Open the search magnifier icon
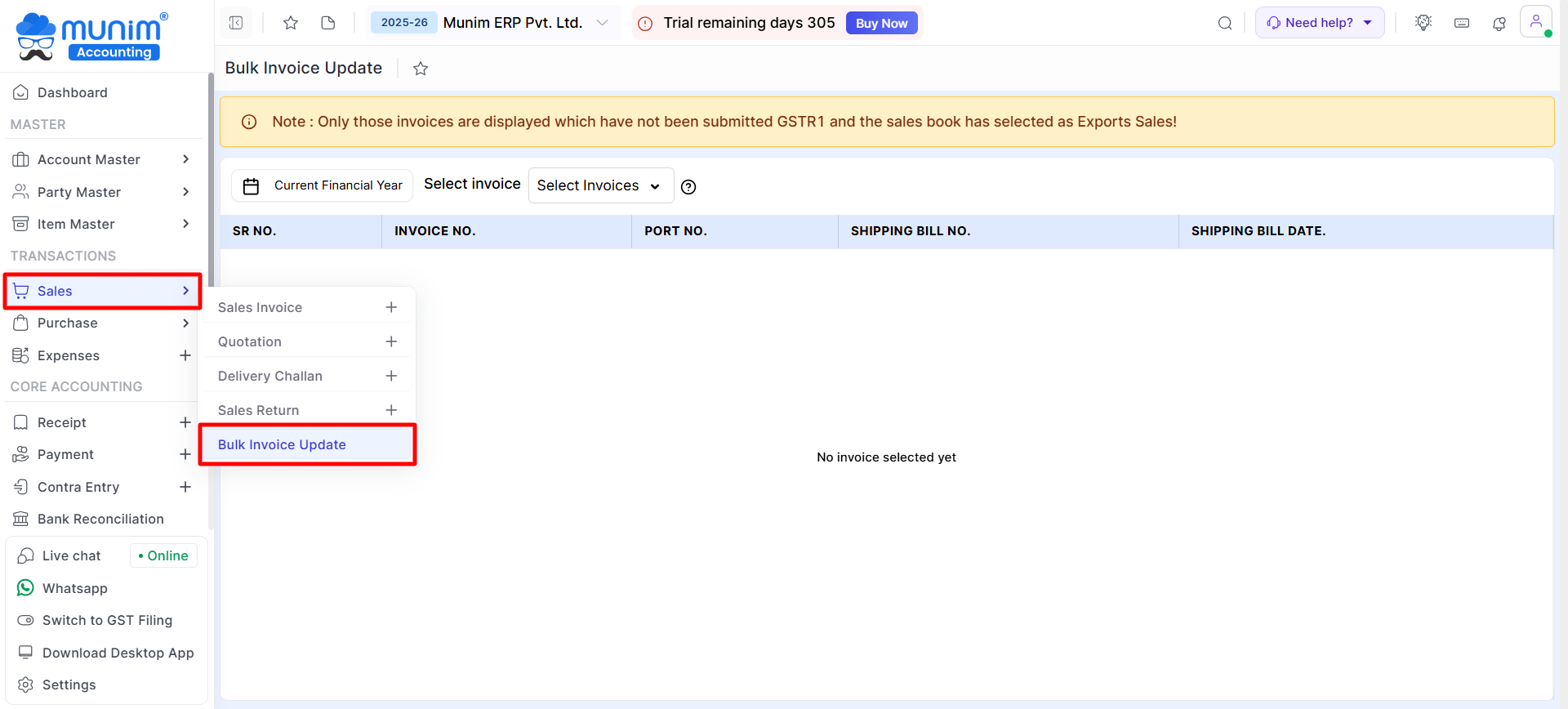This screenshot has width=1568, height=709. click(x=1224, y=23)
